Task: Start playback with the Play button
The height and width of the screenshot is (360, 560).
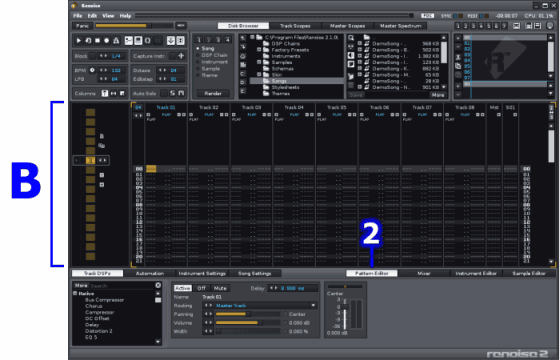Action: point(79,41)
